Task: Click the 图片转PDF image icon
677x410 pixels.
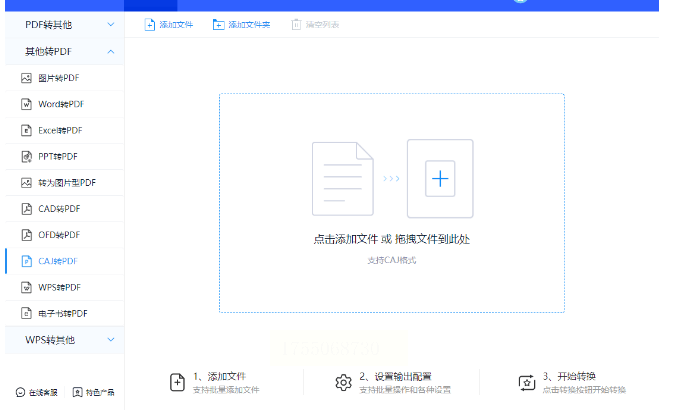Action: click(26, 78)
